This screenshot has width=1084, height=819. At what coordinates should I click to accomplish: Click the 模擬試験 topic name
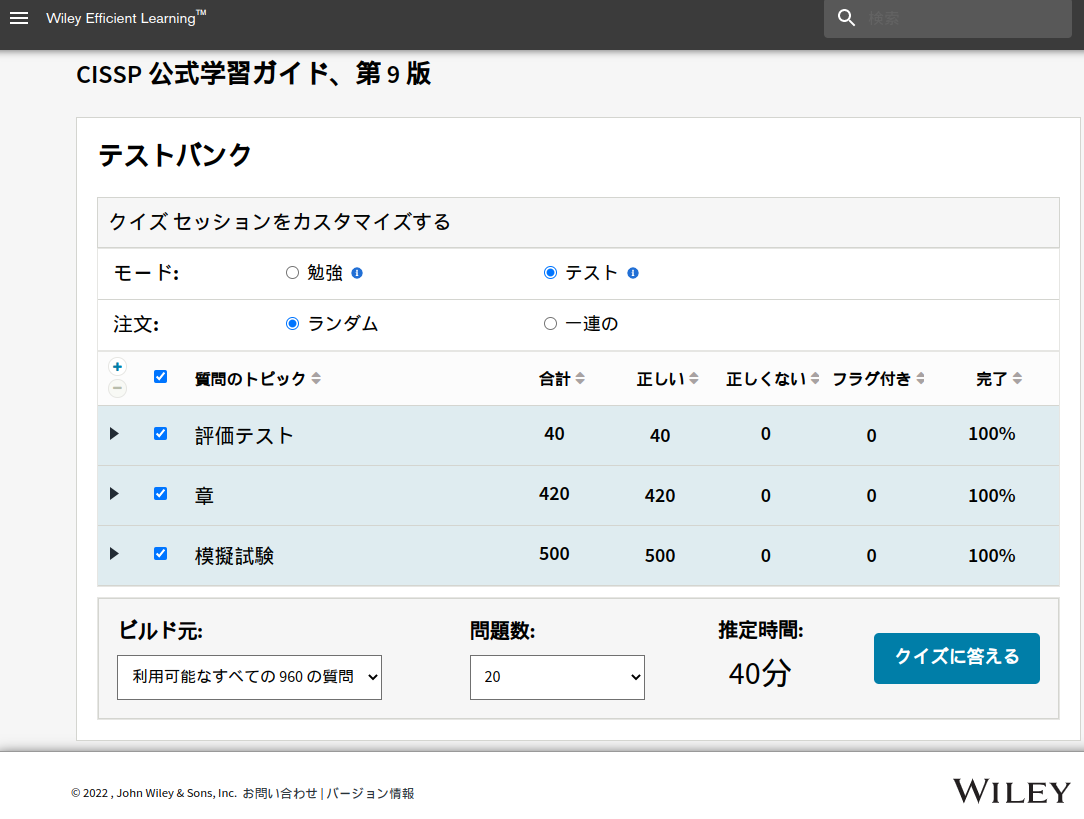[234, 556]
